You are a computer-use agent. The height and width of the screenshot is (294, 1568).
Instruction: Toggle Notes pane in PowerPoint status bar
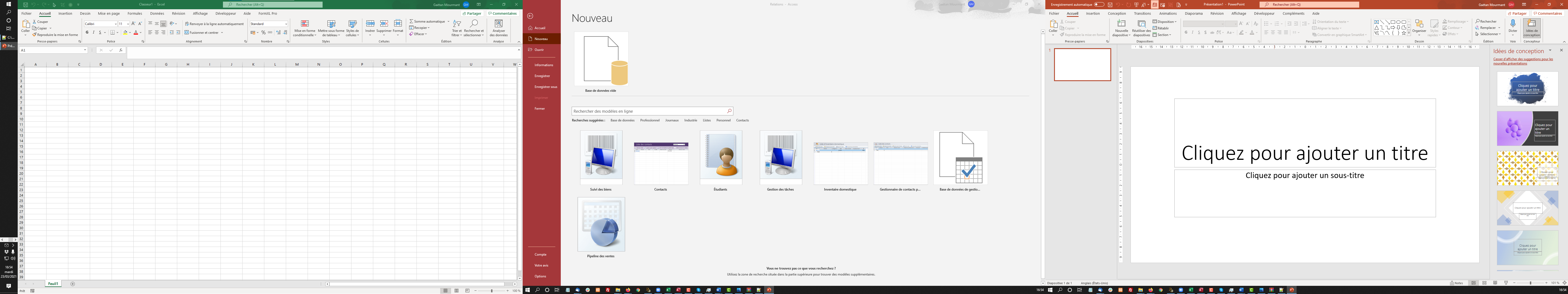[x=1456, y=283]
